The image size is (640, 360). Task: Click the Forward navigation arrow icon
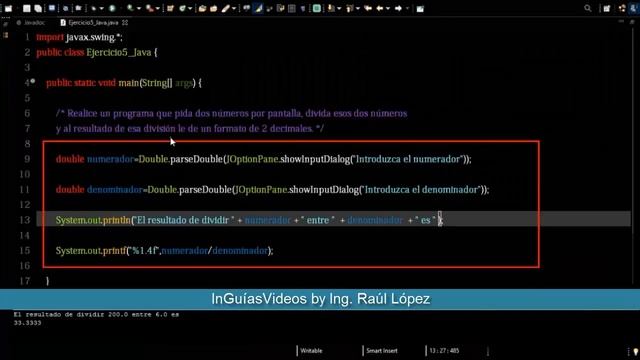click(398, 8)
